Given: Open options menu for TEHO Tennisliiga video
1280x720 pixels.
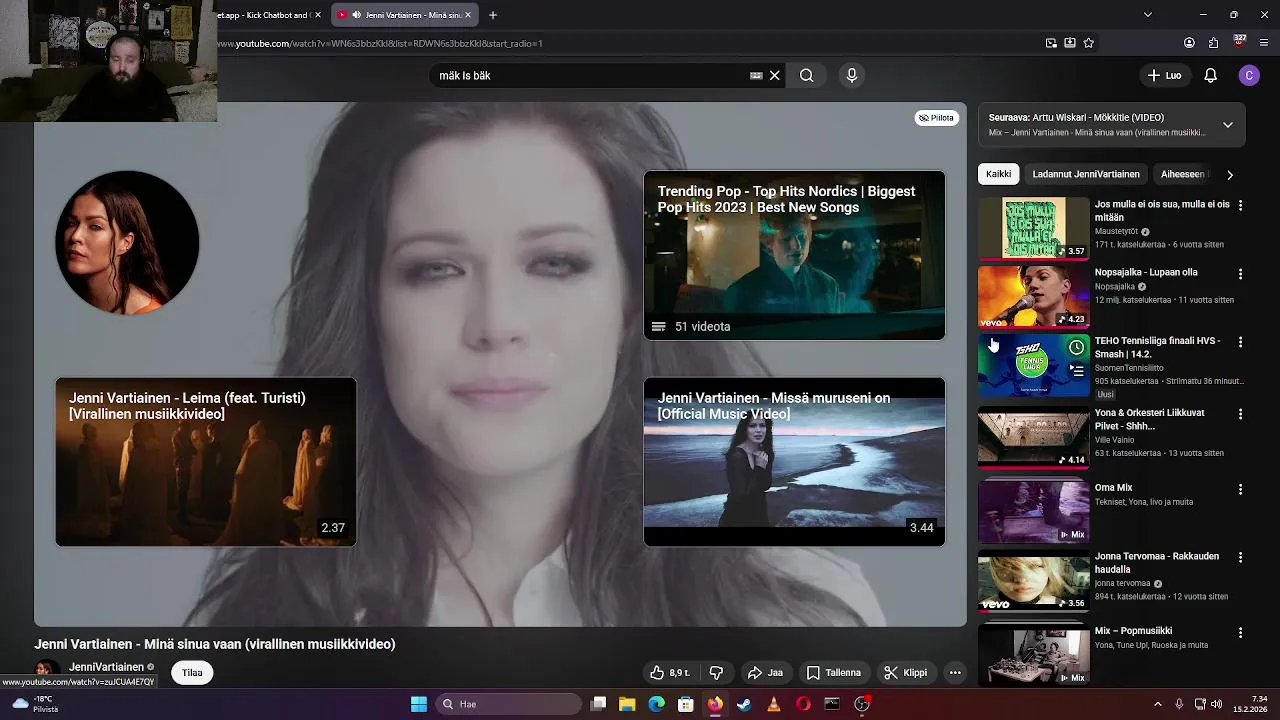Looking at the screenshot, I should coord(1240,341).
